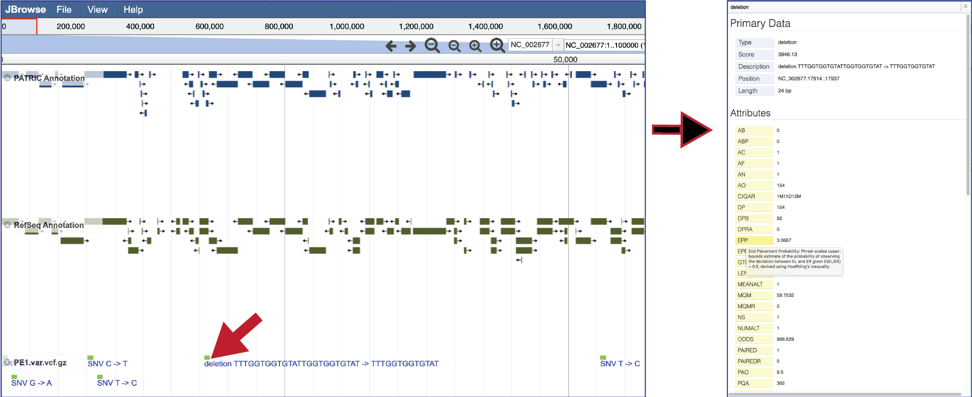Click the small zoom-in magnifier
The width and height of the screenshot is (972, 397).
click(475, 47)
